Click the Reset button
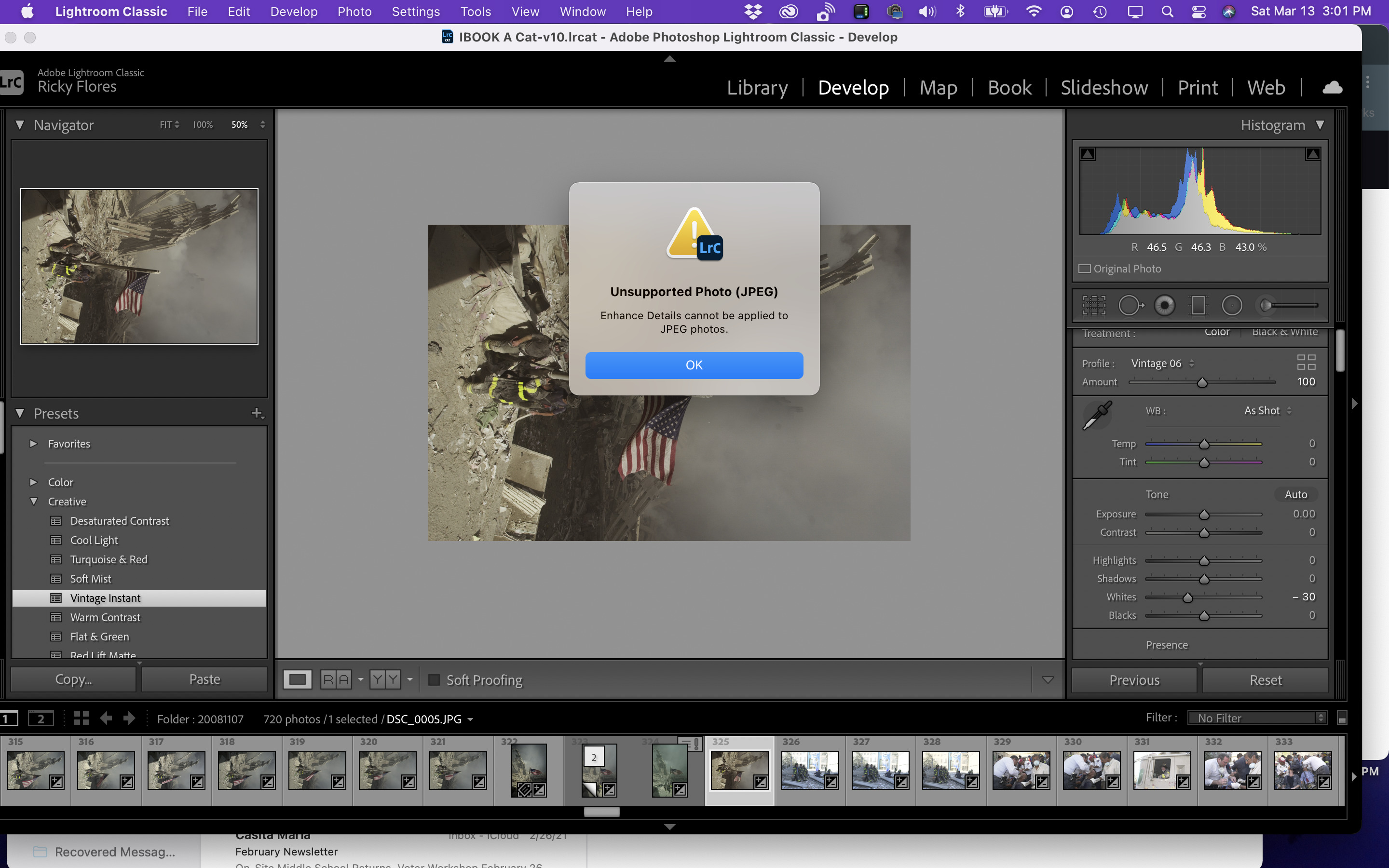The width and height of the screenshot is (1389, 868). coord(1265,680)
